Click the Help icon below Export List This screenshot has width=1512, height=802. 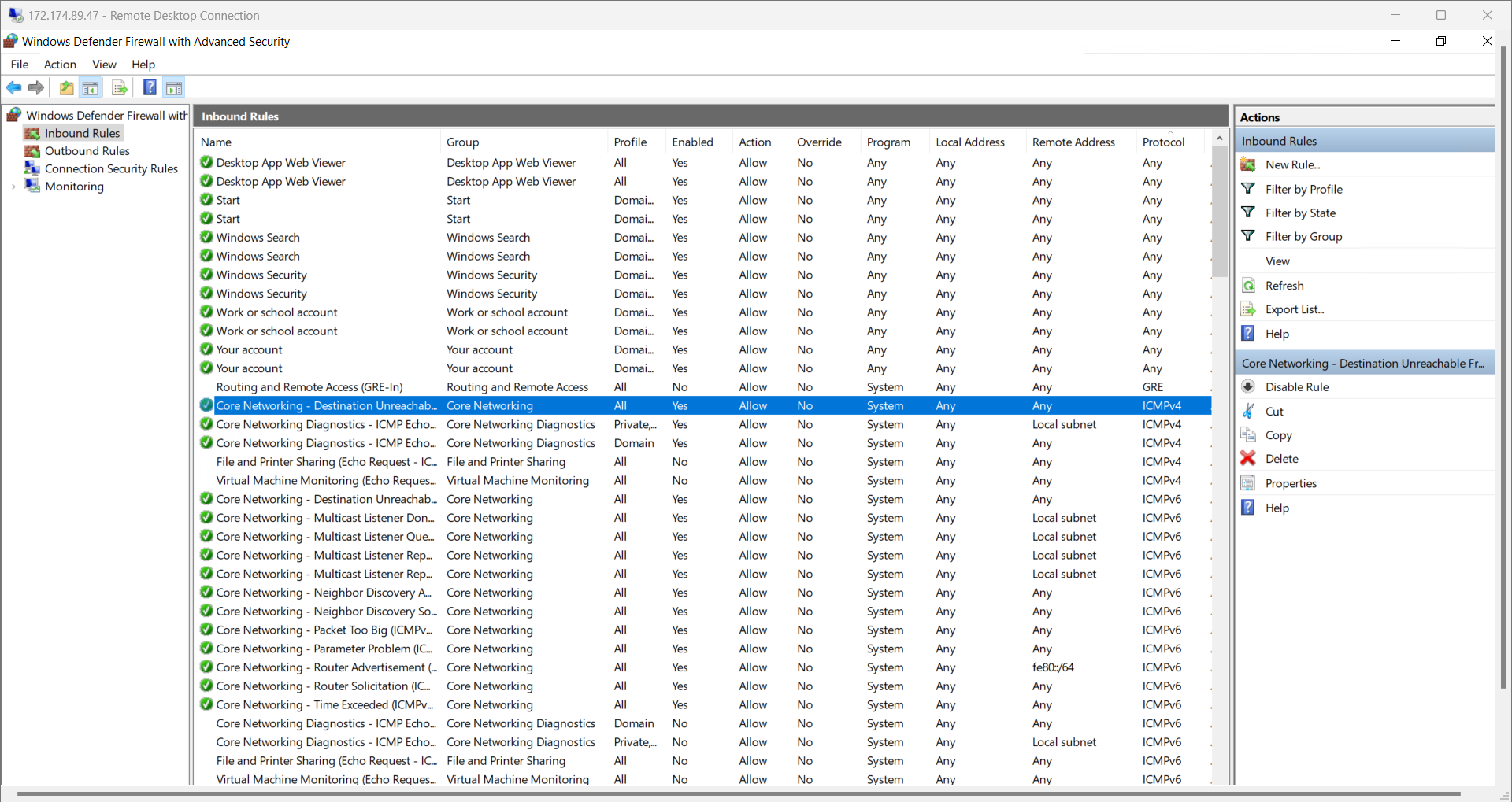[x=1248, y=334]
